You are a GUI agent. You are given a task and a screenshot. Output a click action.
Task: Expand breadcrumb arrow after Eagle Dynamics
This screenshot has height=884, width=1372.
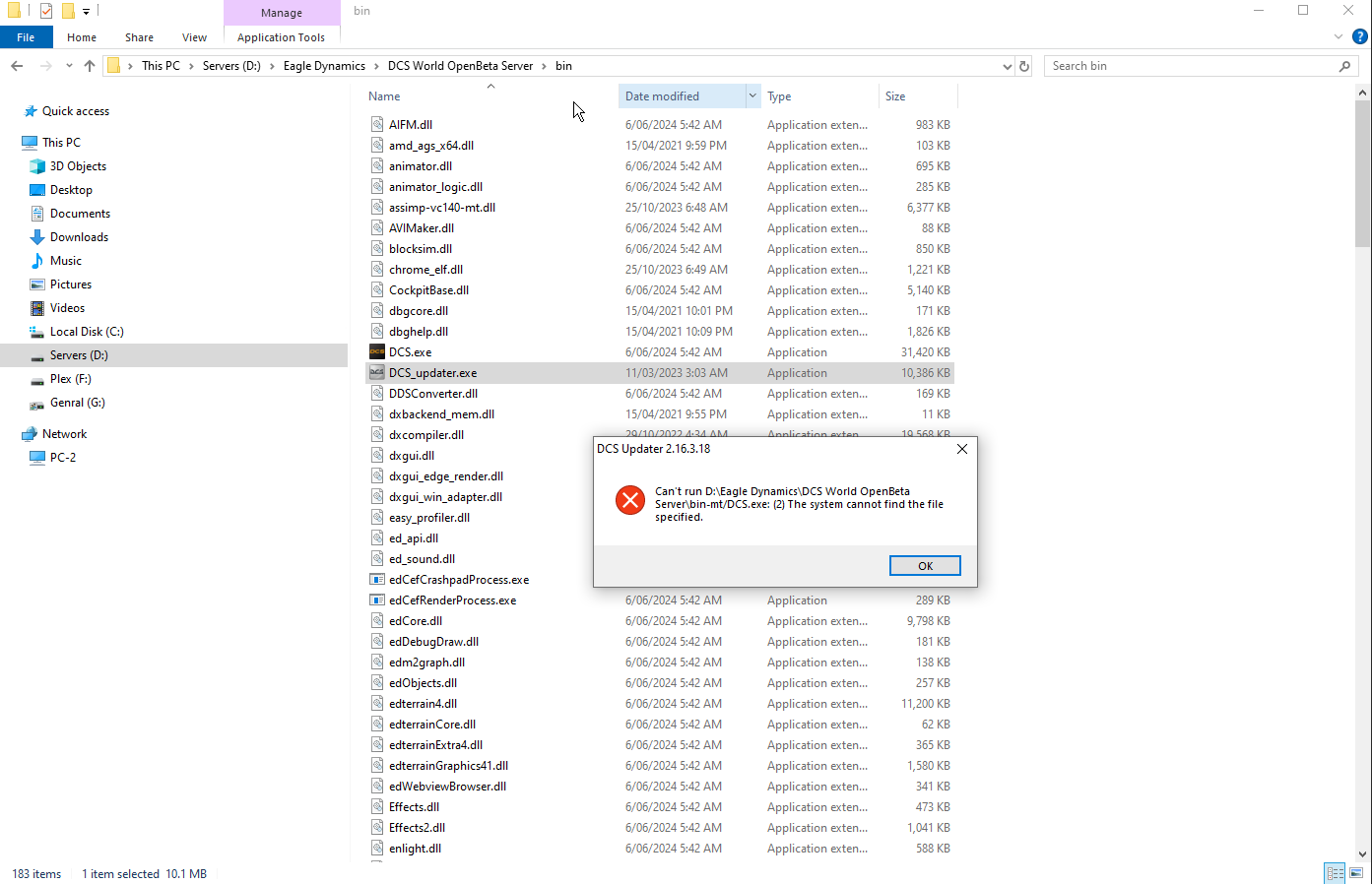(376, 66)
